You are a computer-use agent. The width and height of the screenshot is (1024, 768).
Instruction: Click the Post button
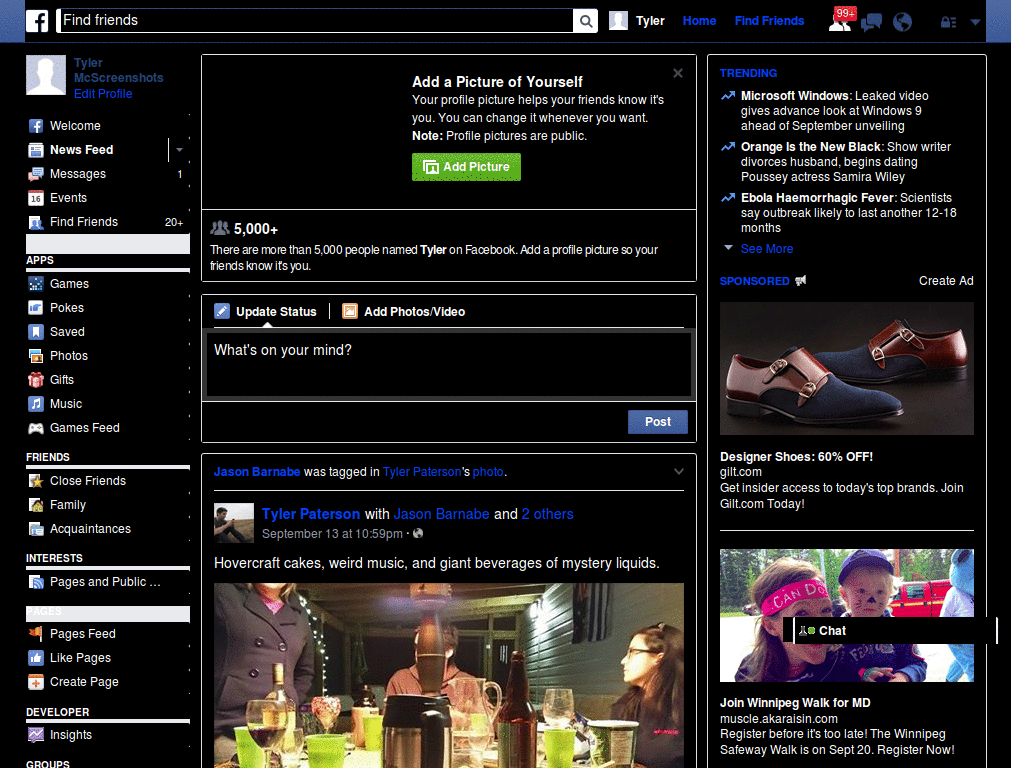[x=658, y=422]
